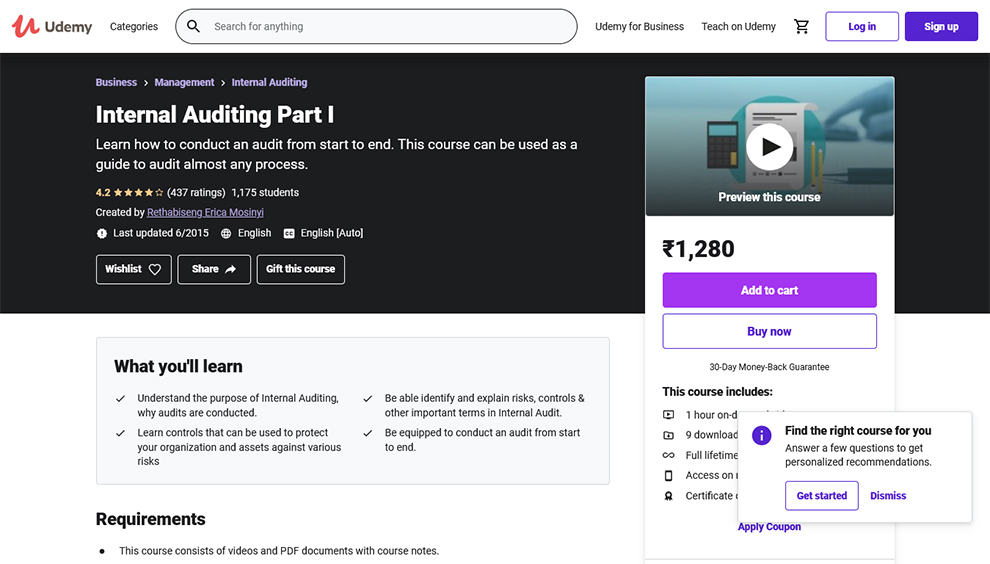Click 'Understand the purpose of Internal Auditing' item
This screenshot has height=564, width=990.
pos(238,405)
